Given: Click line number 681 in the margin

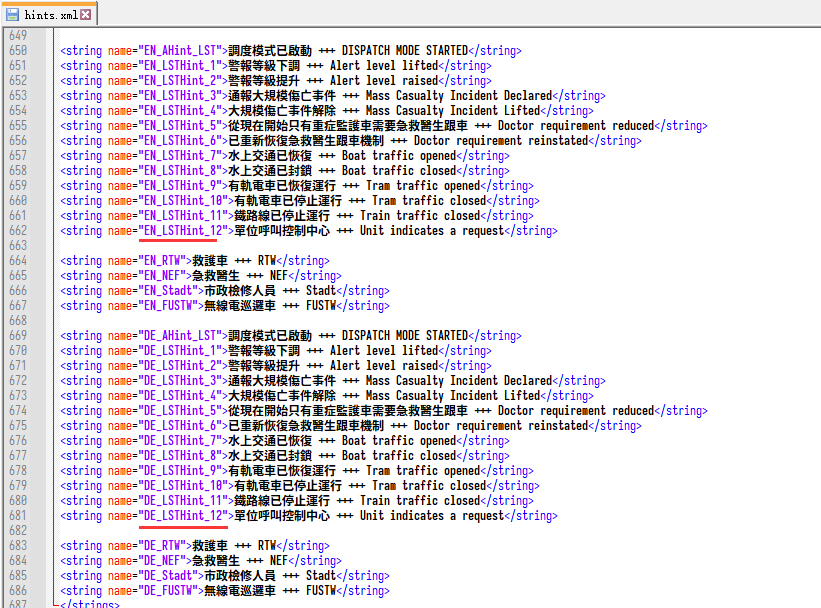Looking at the screenshot, I should point(18,516).
